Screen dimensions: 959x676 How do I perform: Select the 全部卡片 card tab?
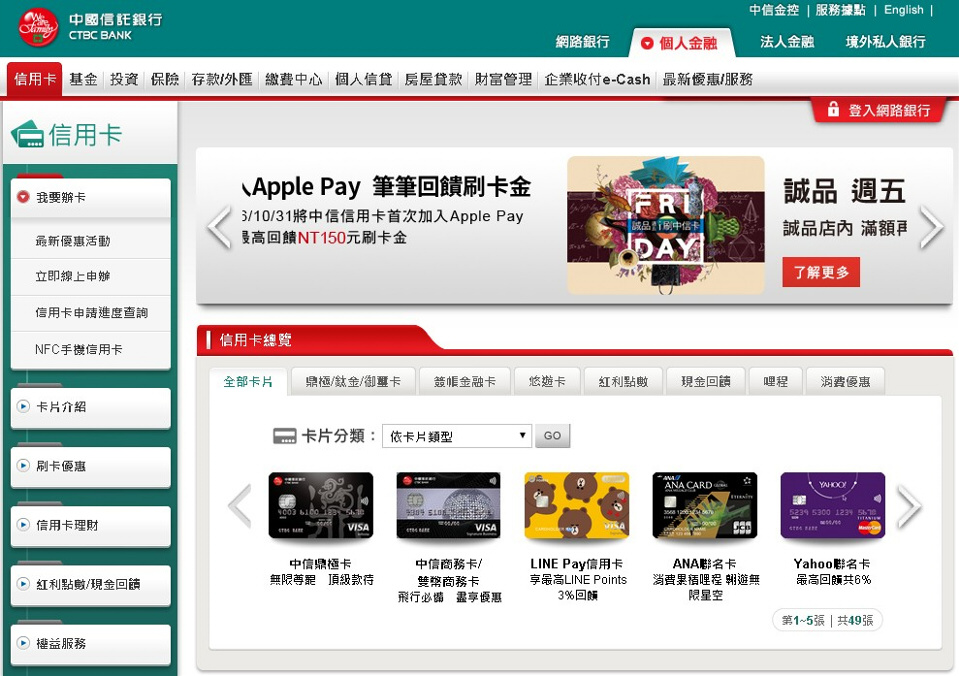click(x=248, y=382)
